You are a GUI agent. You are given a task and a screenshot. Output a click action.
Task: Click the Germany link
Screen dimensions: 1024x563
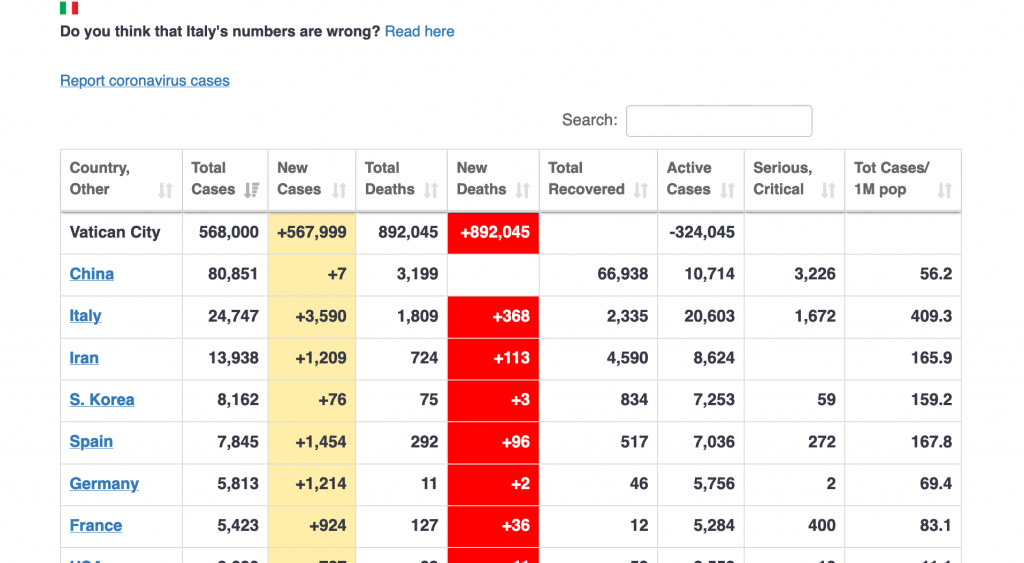(104, 484)
